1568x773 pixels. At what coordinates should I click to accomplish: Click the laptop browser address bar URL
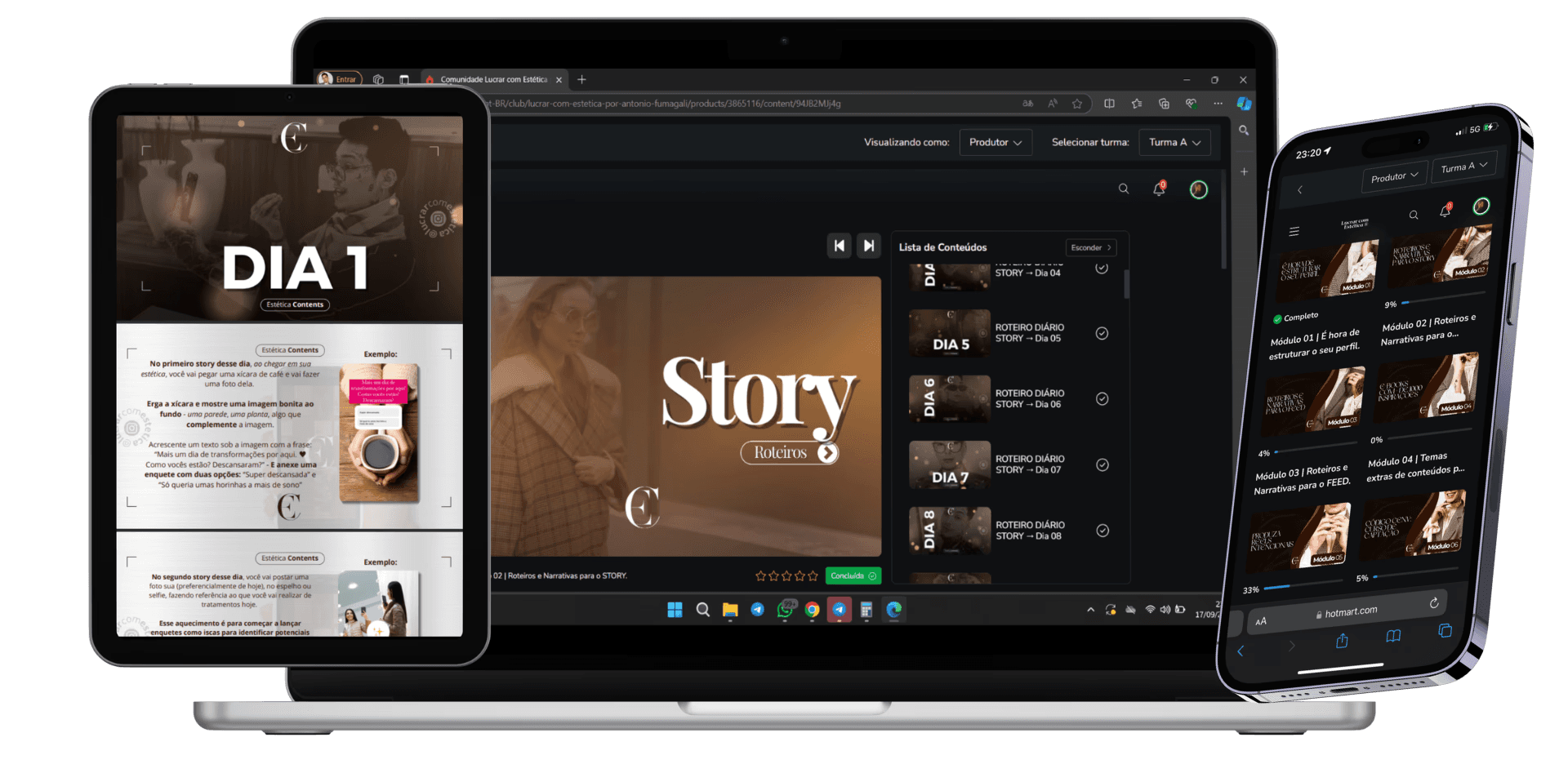pyautogui.click(x=664, y=104)
